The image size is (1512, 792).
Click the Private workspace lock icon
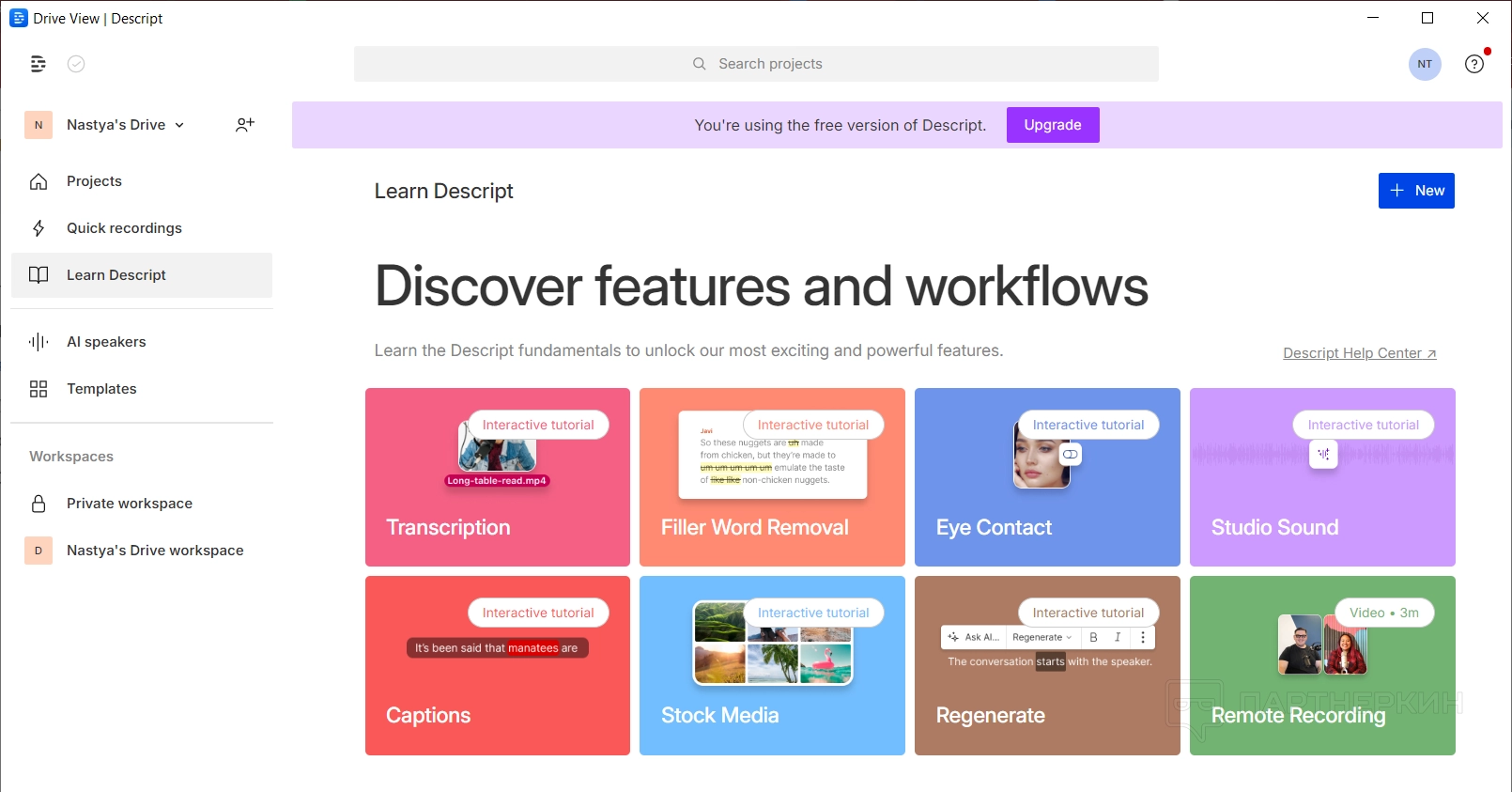point(39,504)
